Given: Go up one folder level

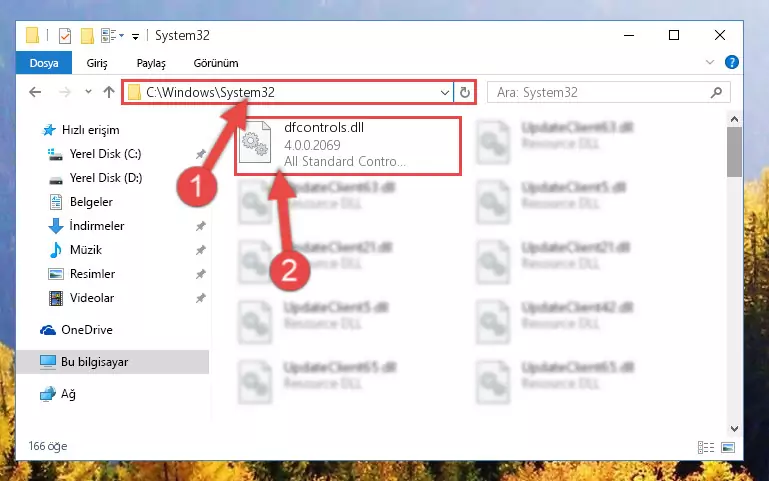Looking at the screenshot, I should point(109,92).
